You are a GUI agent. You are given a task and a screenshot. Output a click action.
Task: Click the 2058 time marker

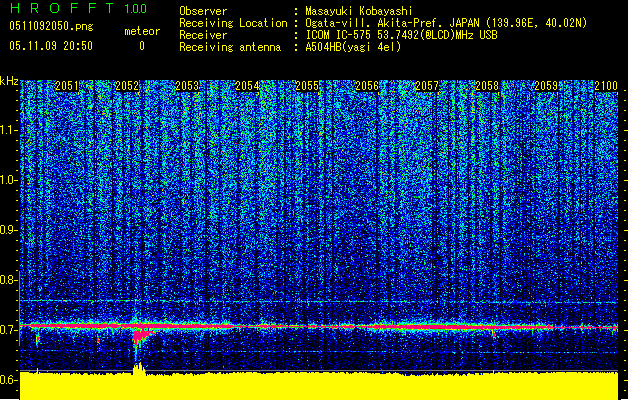[487, 86]
